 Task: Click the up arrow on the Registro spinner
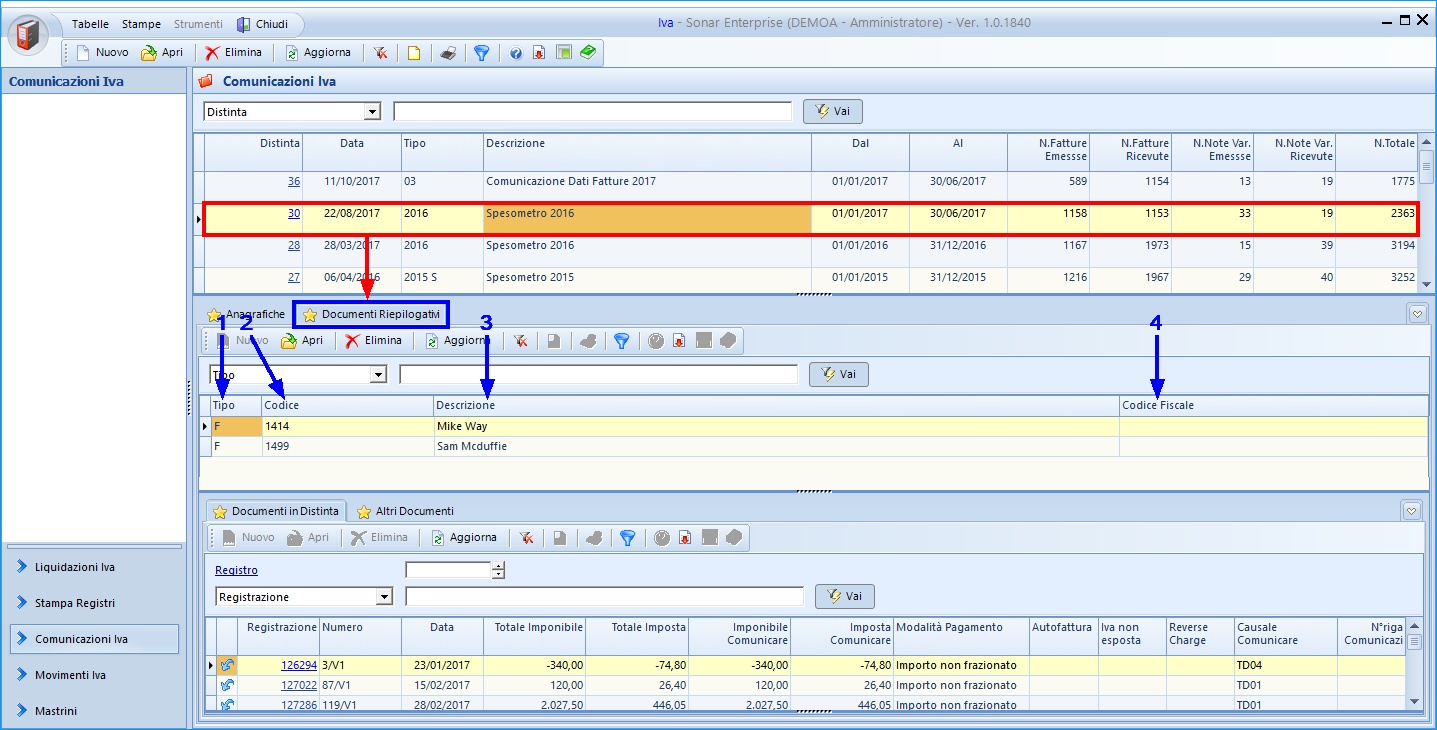point(498,566)
